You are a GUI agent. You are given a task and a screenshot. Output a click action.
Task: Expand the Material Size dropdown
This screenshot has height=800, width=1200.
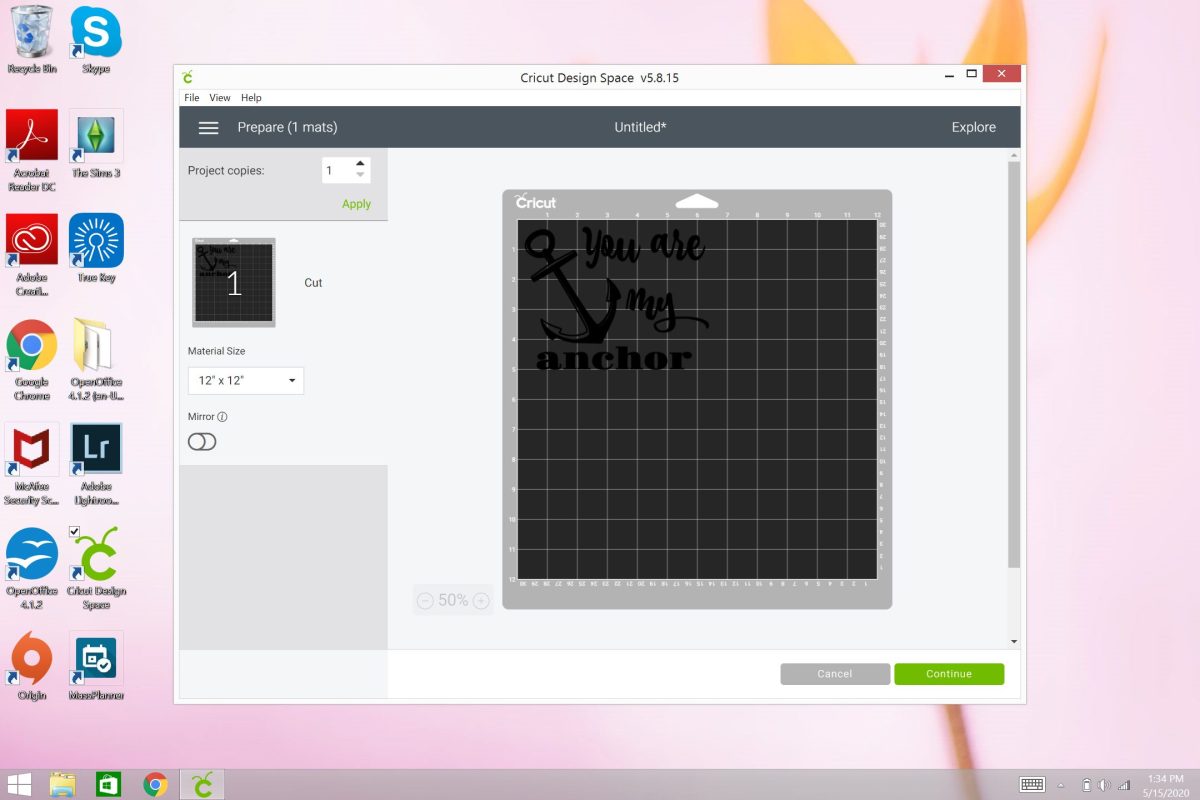[246, 381]
